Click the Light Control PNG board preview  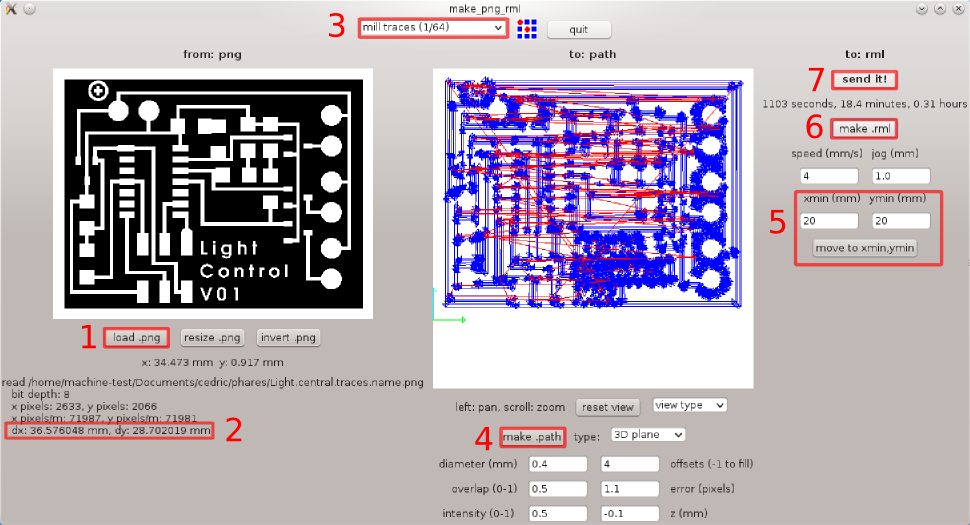[212, 193]
